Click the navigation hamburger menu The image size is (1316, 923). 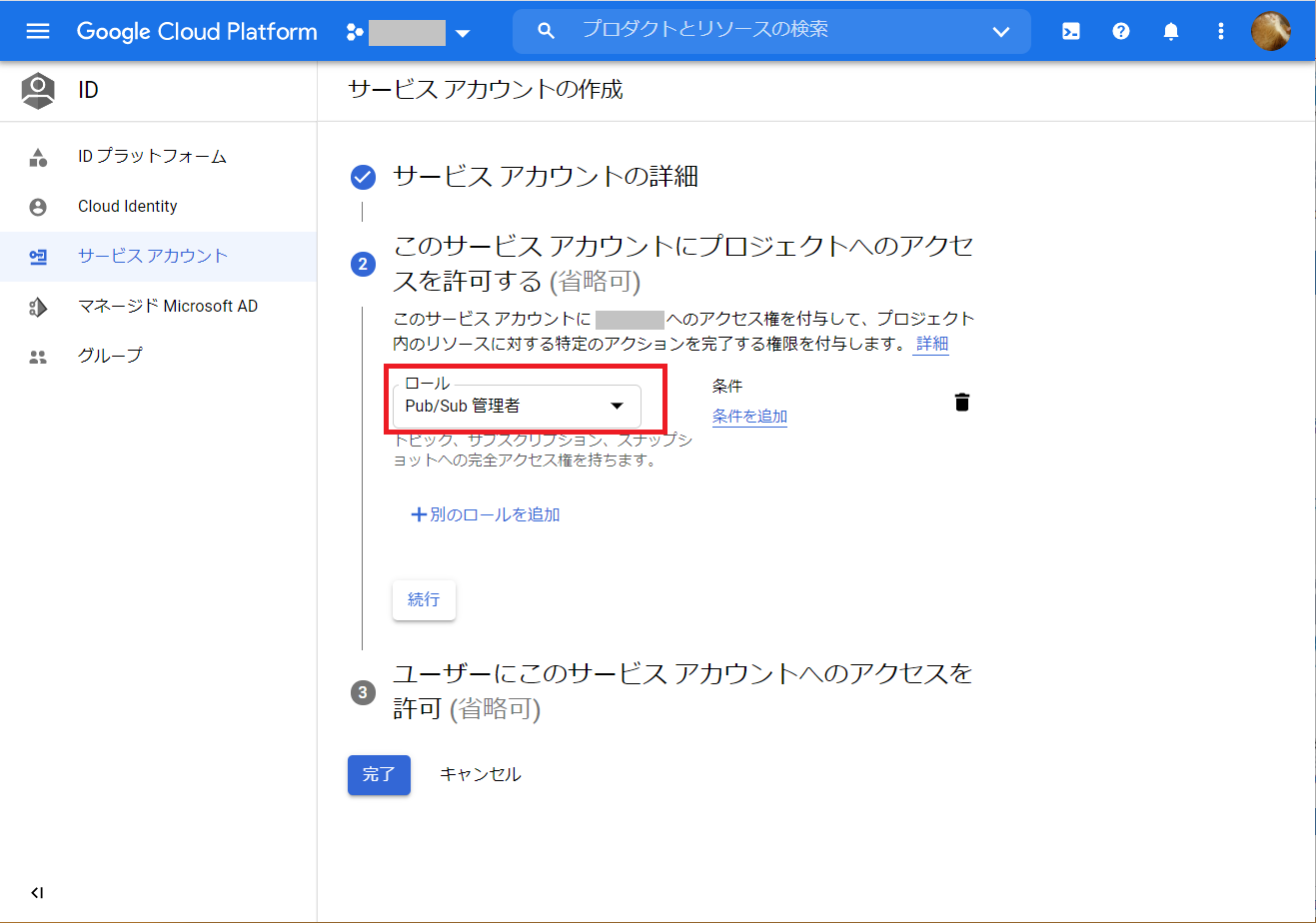click(x=37, y=30)
